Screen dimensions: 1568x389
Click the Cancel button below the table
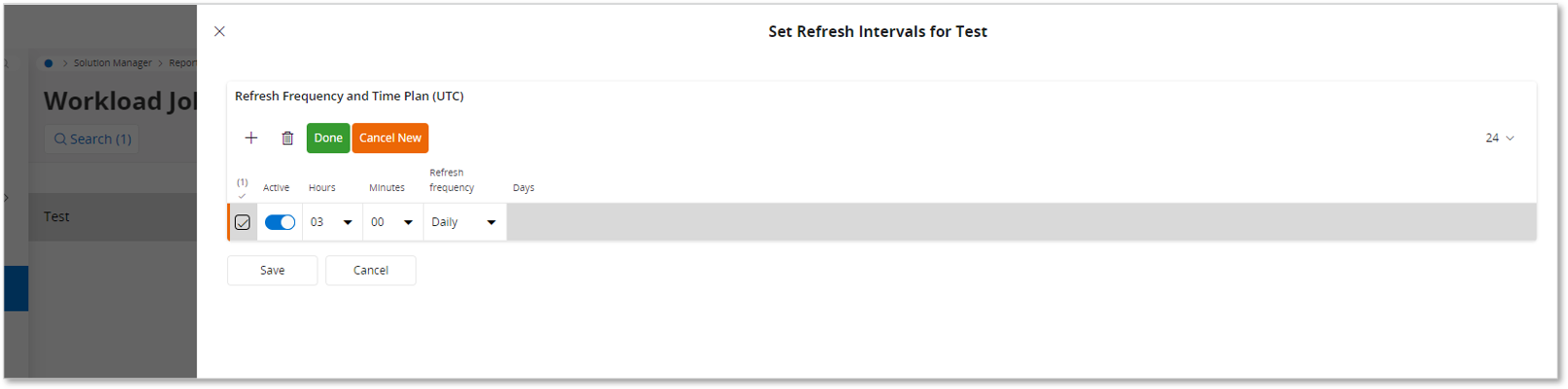(x=370, y=271)
